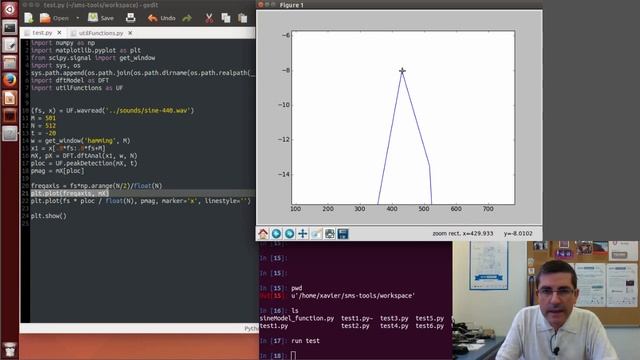Click the highlighted plt.plot(freqaxis, mX) line

[70, 193]
